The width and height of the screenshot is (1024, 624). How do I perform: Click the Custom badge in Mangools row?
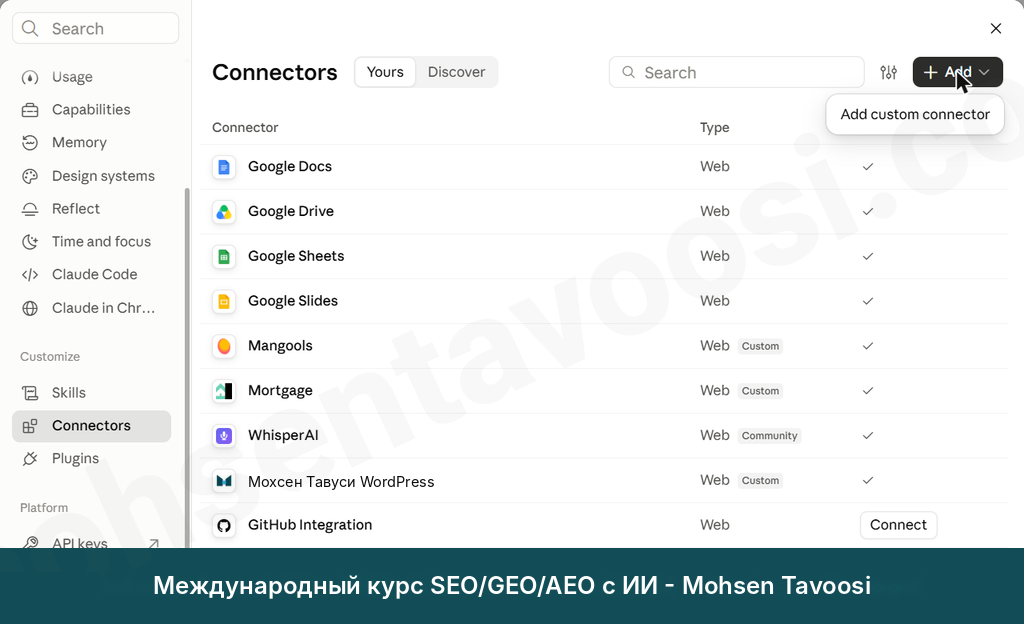pos(760,346)
